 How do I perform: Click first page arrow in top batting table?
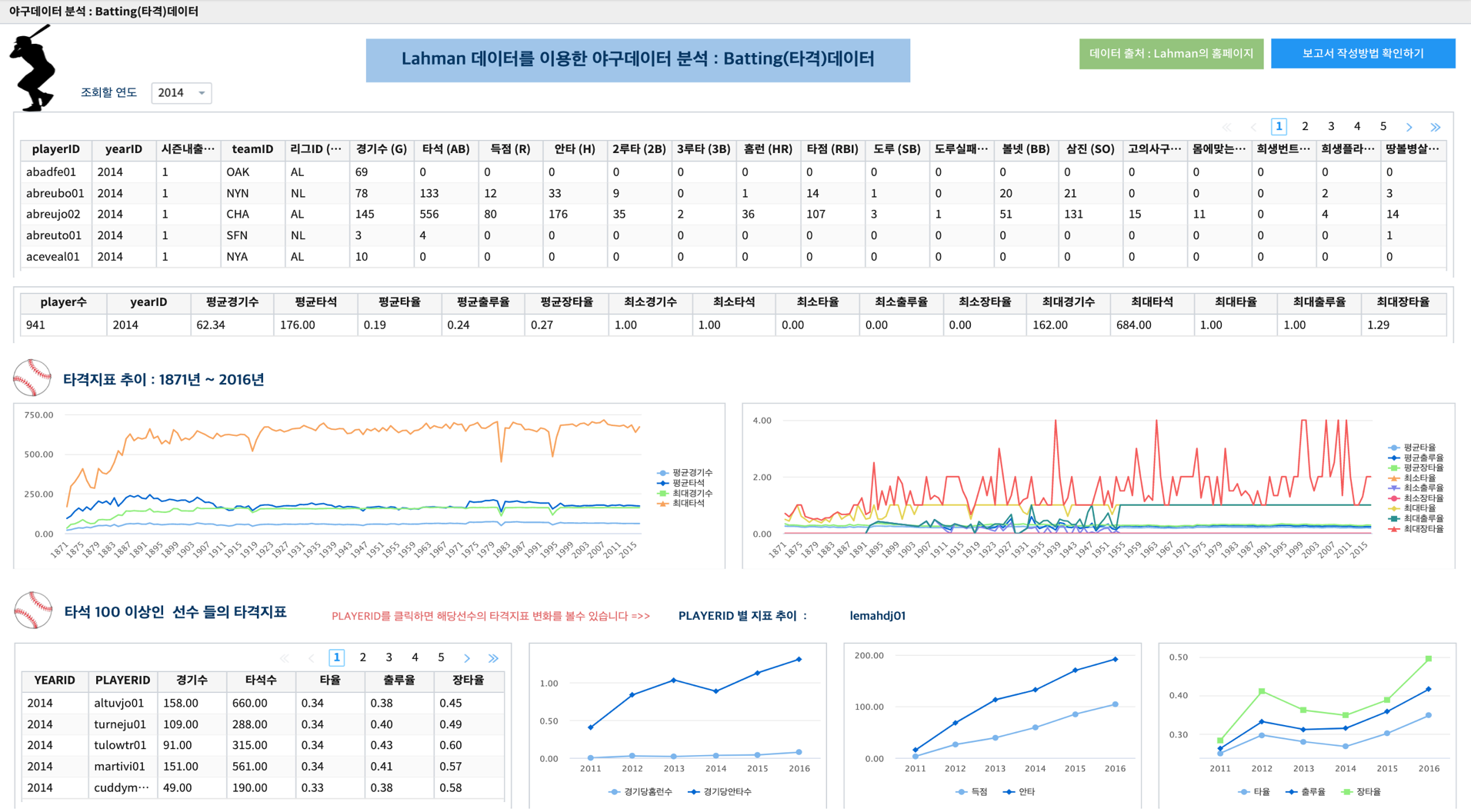tap(1226, 127)
